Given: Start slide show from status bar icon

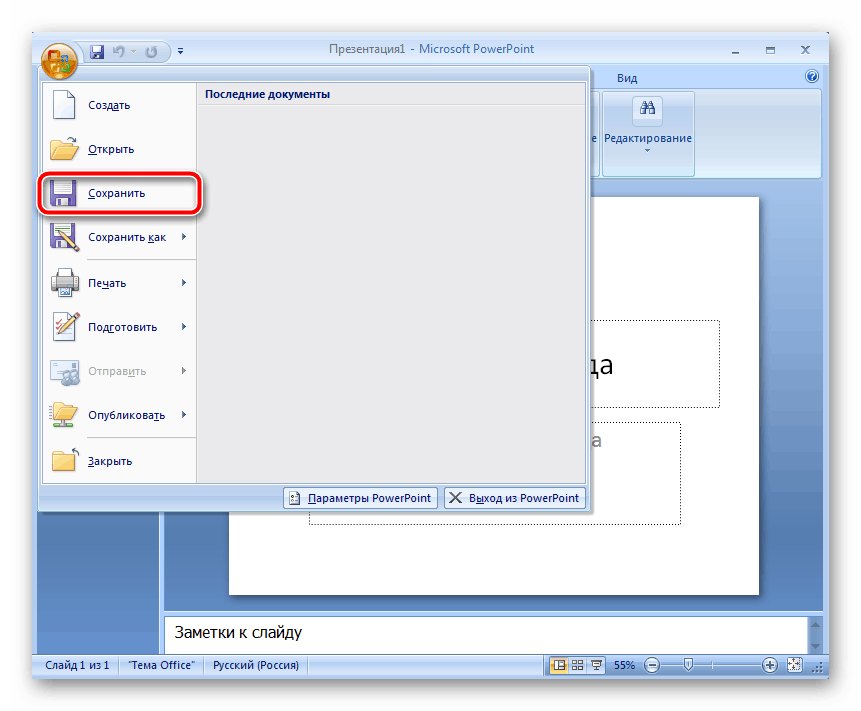Looking at the screenshot, I should coord(597,665).
